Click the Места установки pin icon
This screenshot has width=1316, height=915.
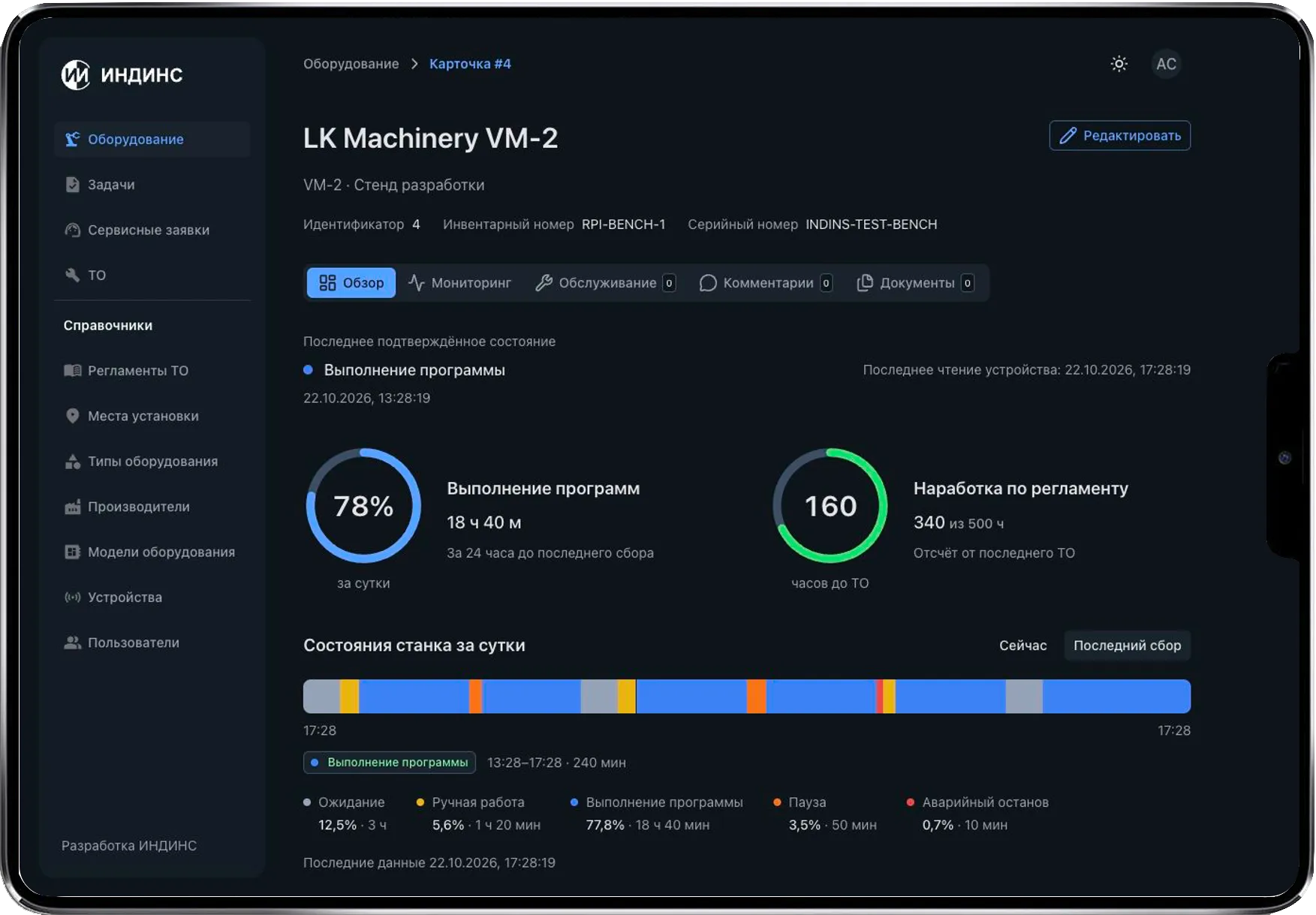coord(72,416)
